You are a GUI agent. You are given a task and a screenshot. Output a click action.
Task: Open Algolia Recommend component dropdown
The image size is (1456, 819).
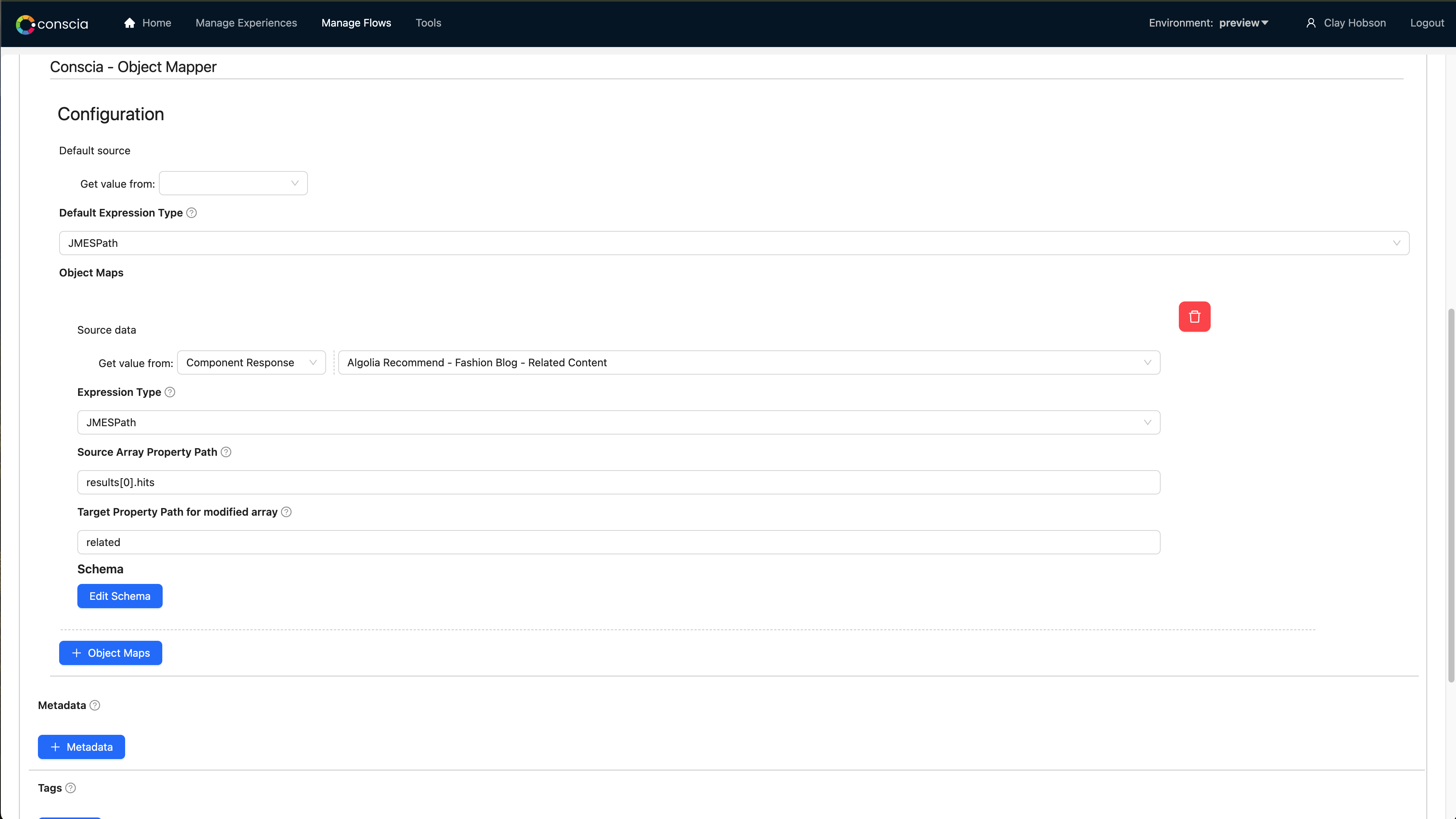coord(749,362)
